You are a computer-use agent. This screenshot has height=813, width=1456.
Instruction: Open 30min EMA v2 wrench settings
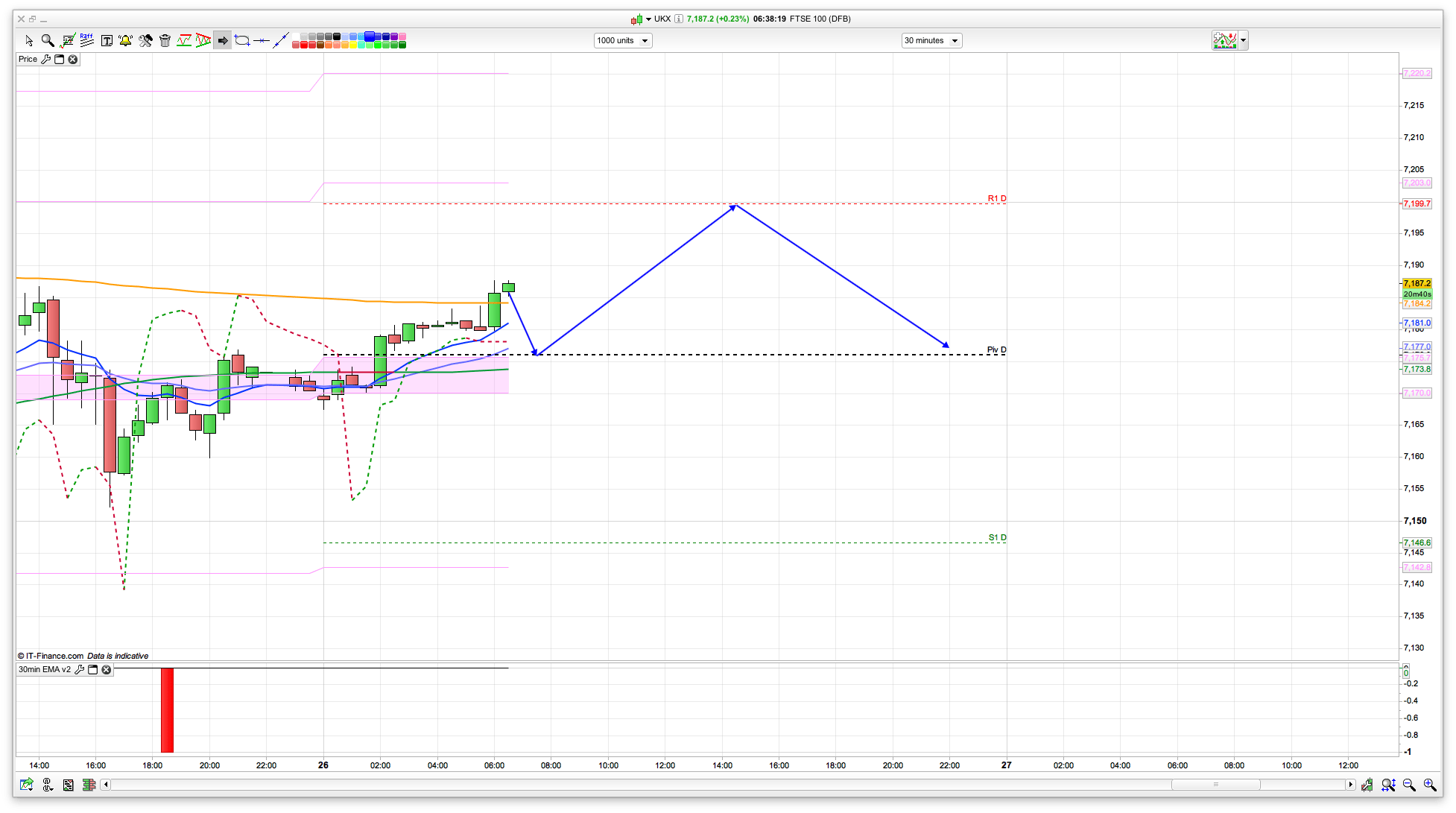pyautogui.click(x=80, y=670)
